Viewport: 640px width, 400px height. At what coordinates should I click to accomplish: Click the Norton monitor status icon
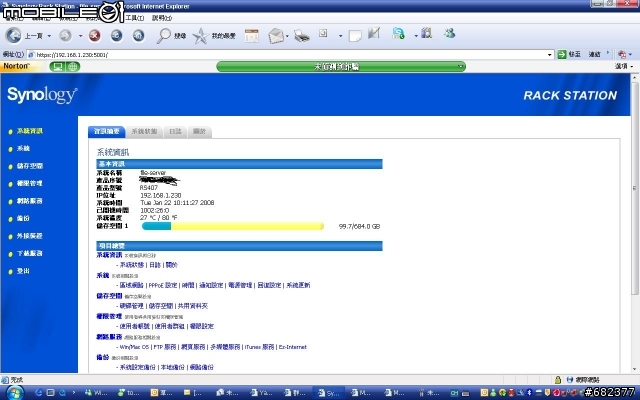[x=58, y=67]
